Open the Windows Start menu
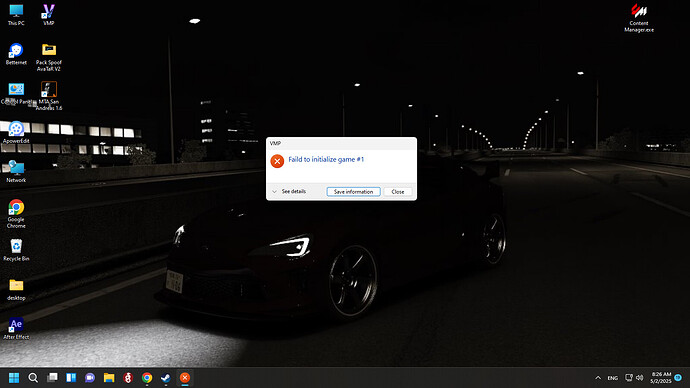690x388 pixels. tap(14, 378)
